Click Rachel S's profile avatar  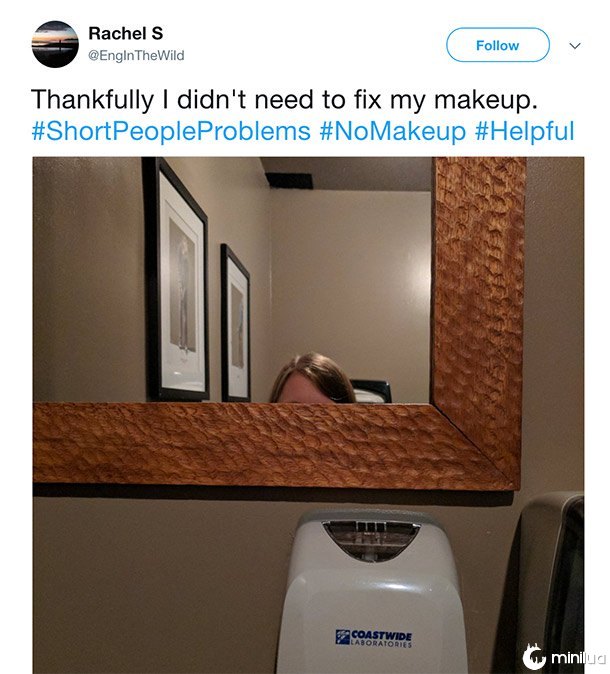click(55, 45)
